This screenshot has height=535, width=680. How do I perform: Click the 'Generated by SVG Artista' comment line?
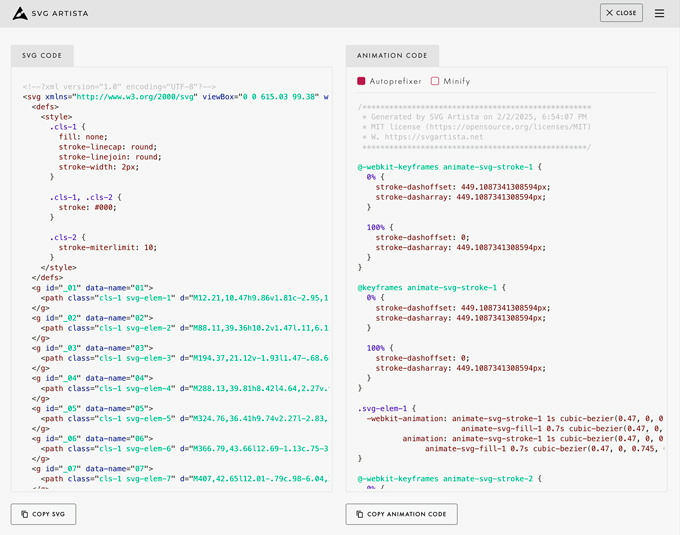[x=474, y=117]
